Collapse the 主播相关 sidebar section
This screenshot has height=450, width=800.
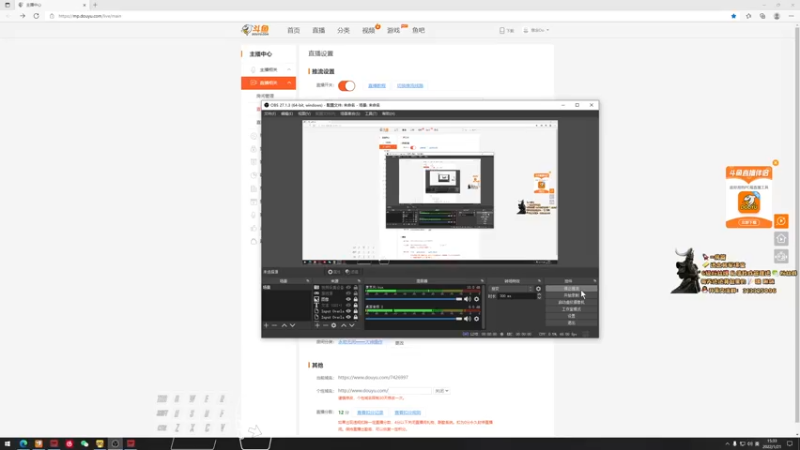click(x=289, y=69)
